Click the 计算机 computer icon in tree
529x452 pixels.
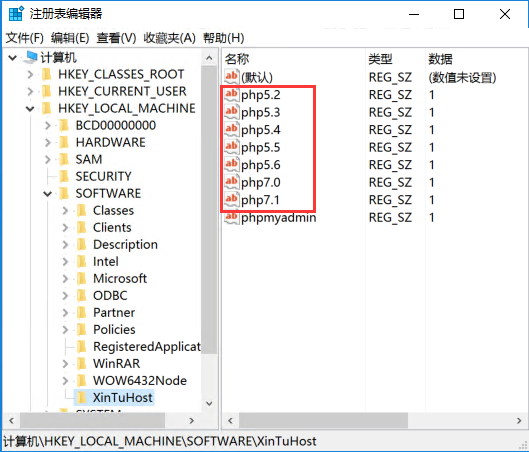(31, 57)
